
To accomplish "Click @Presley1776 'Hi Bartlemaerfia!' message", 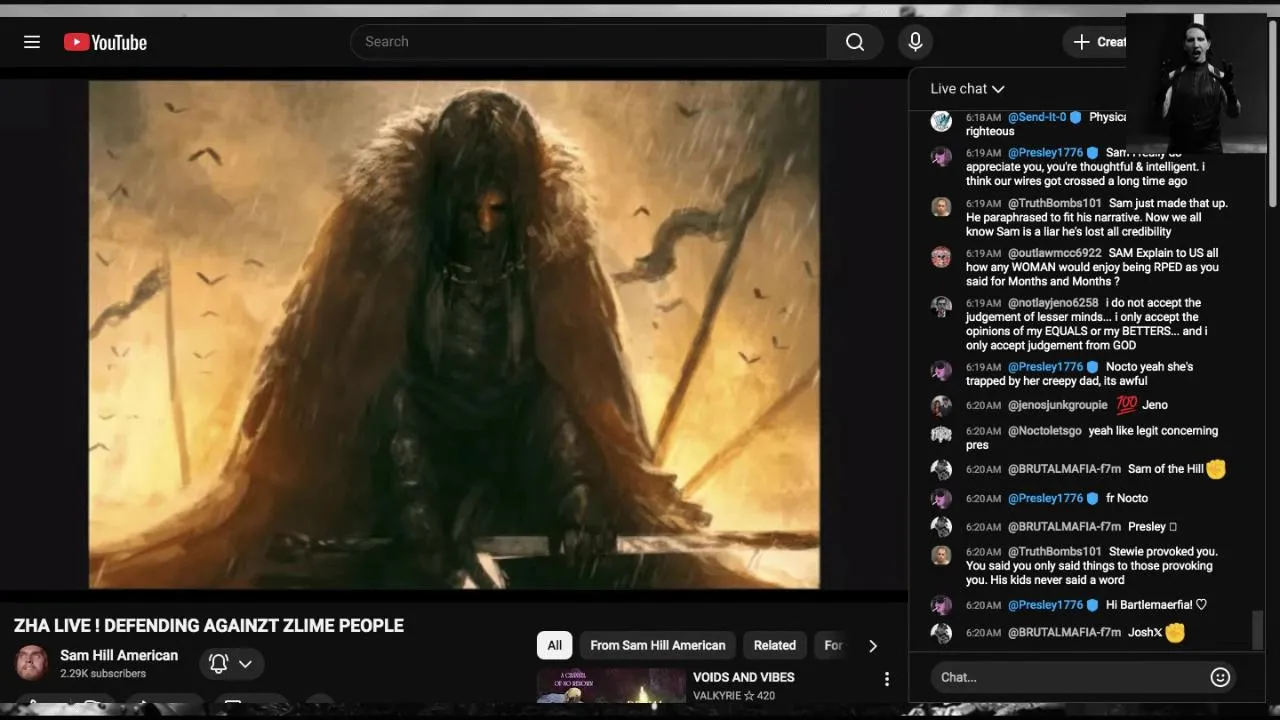I will click(1157, 605).
